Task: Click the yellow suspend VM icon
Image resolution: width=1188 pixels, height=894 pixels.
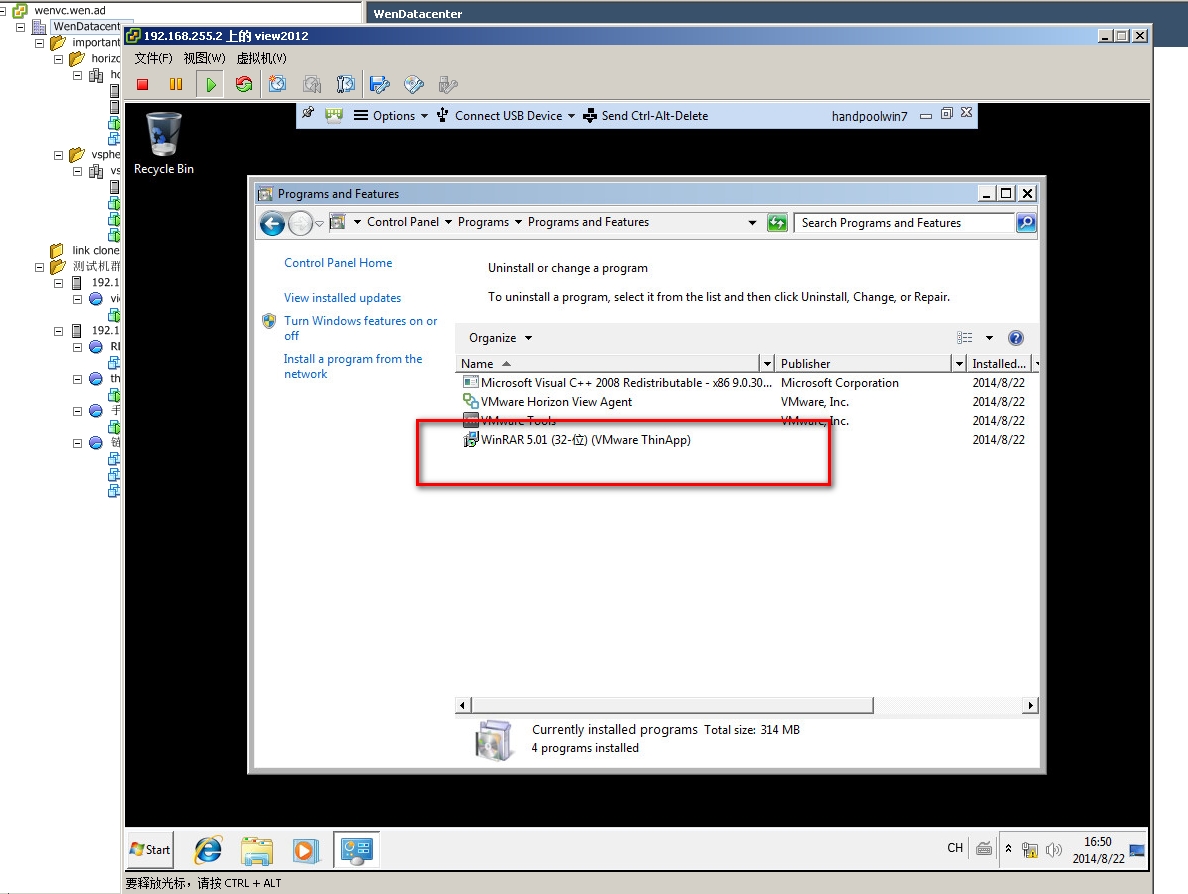Action: pyautogui.click(x=176, y=84)
